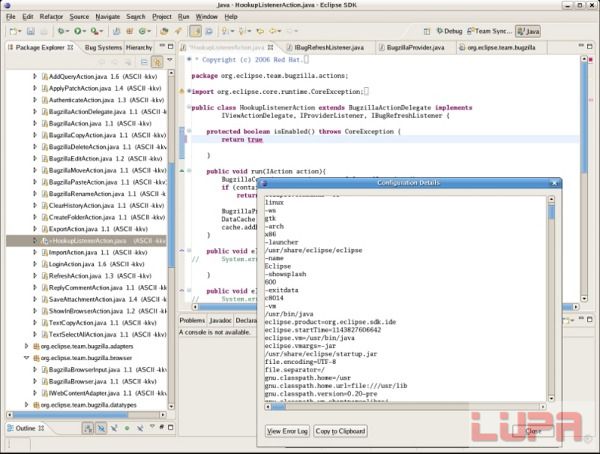Click New Java Package icon
The width and height of the screenshot is (600, 454).
coord(130,31)
